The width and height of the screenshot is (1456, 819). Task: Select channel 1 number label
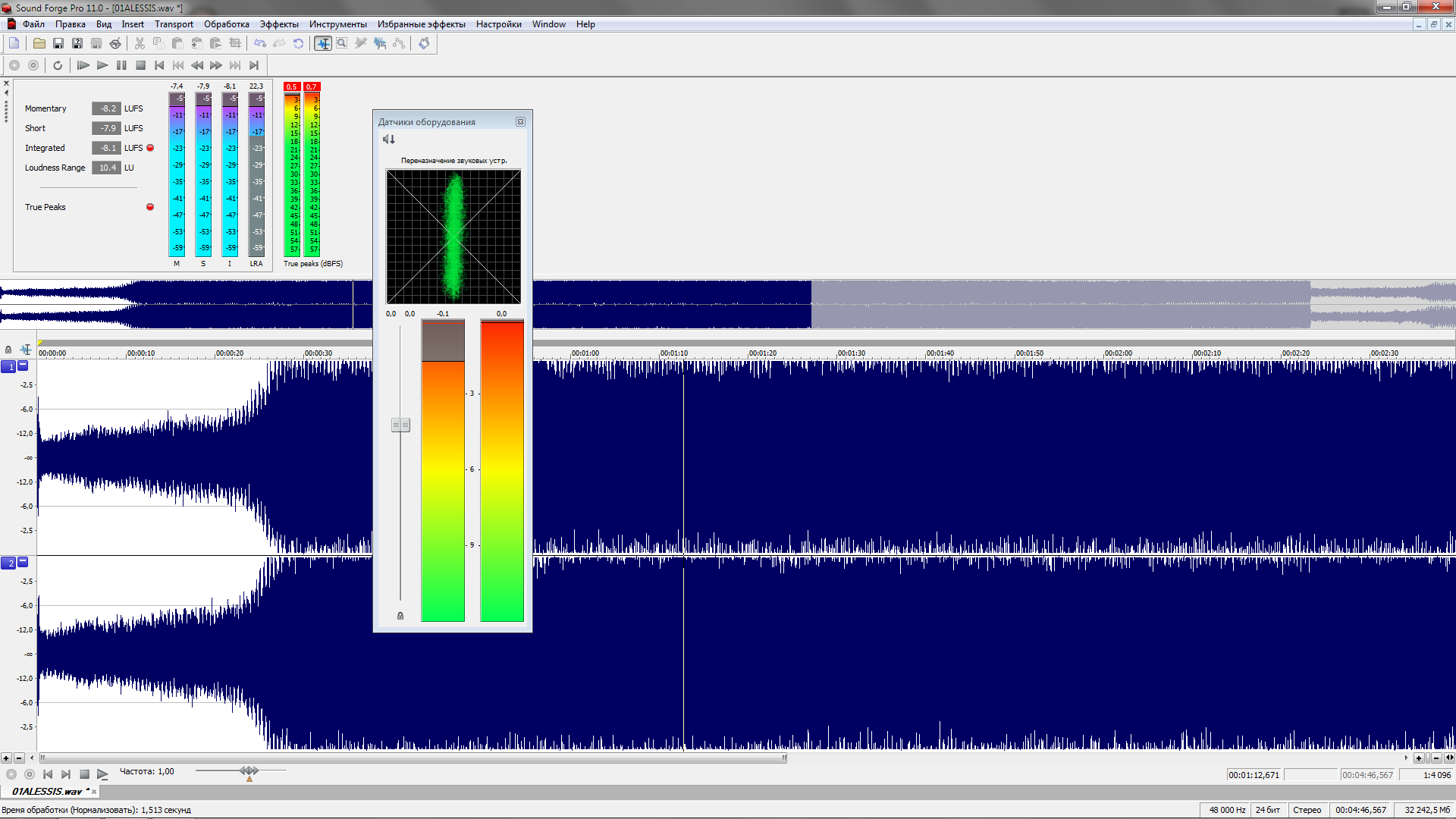coord(9,367)
